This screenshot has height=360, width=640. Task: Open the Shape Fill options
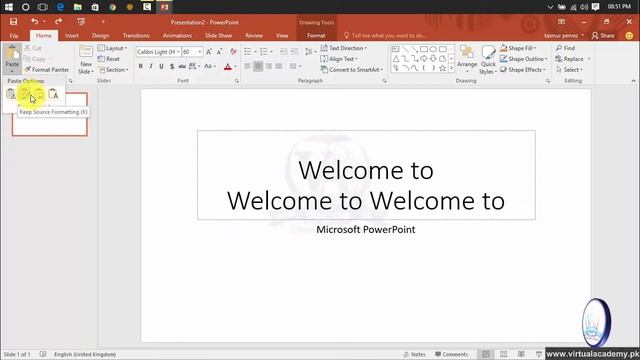518,48
